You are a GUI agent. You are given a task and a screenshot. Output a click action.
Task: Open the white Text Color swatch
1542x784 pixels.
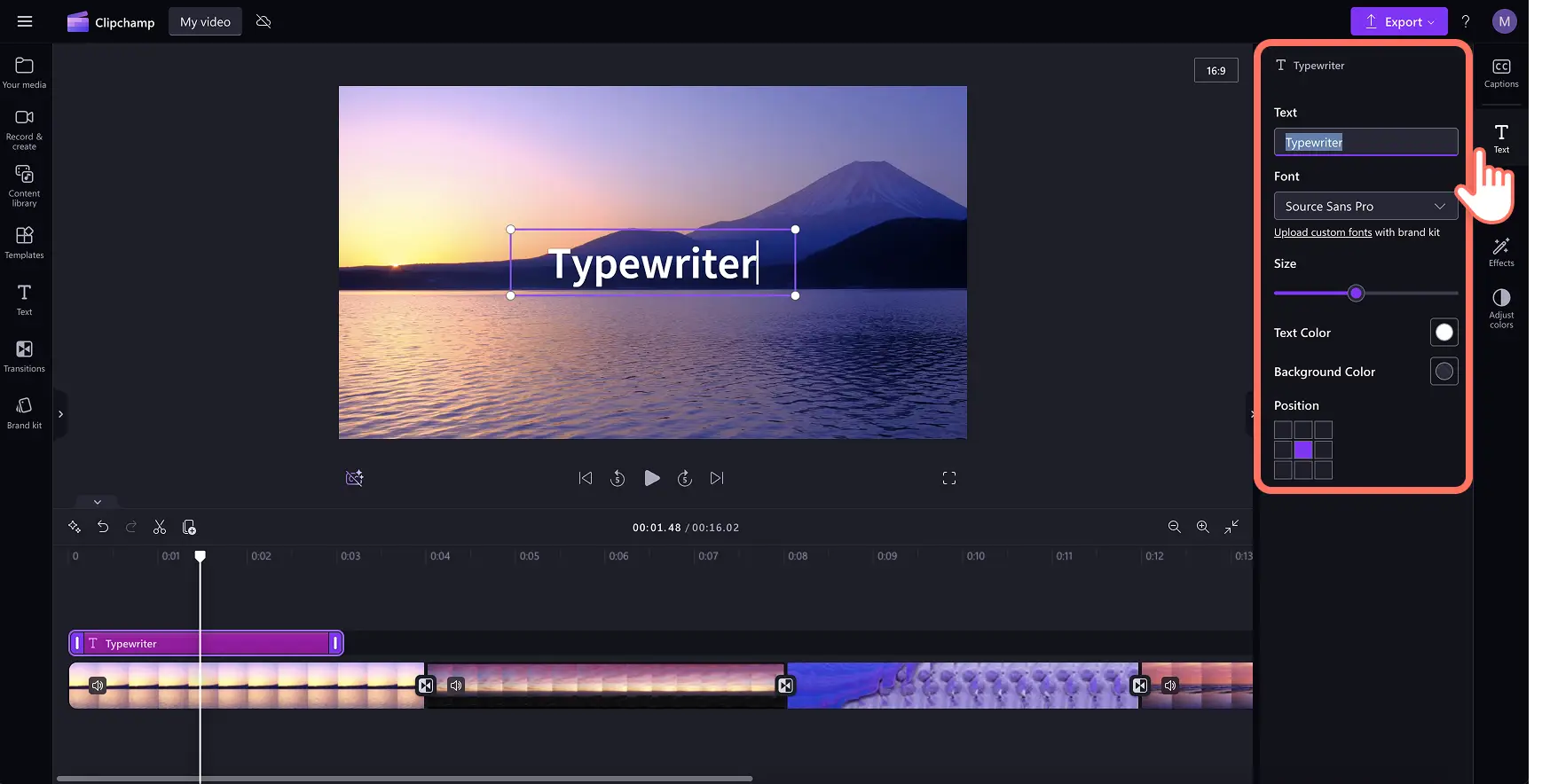tap(1444, 333)
